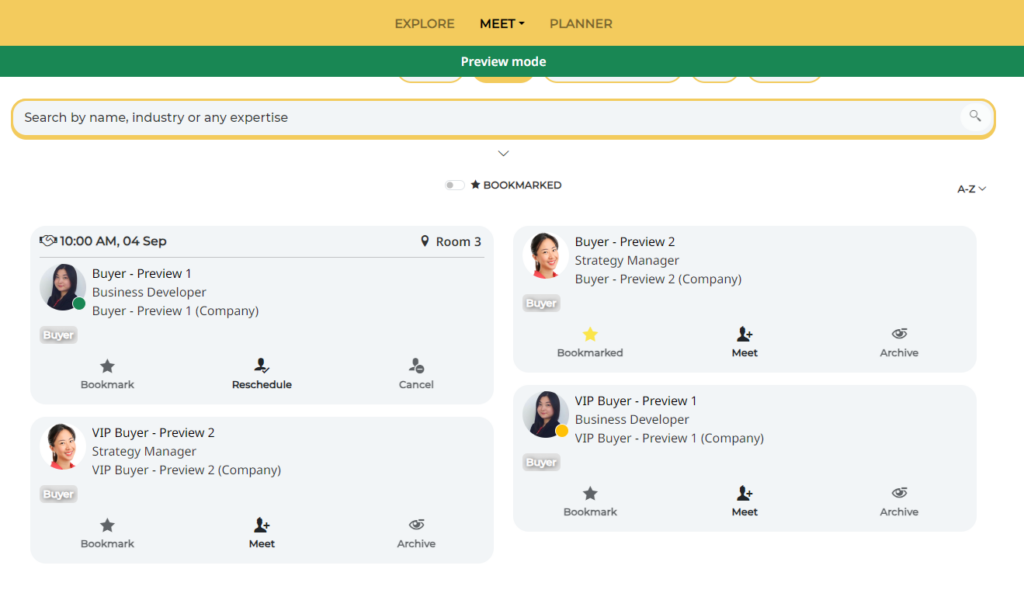This screenshot has height=600, width=1024.
Task: Expand the MEET dropdown menu
Action: click(502, 23)
